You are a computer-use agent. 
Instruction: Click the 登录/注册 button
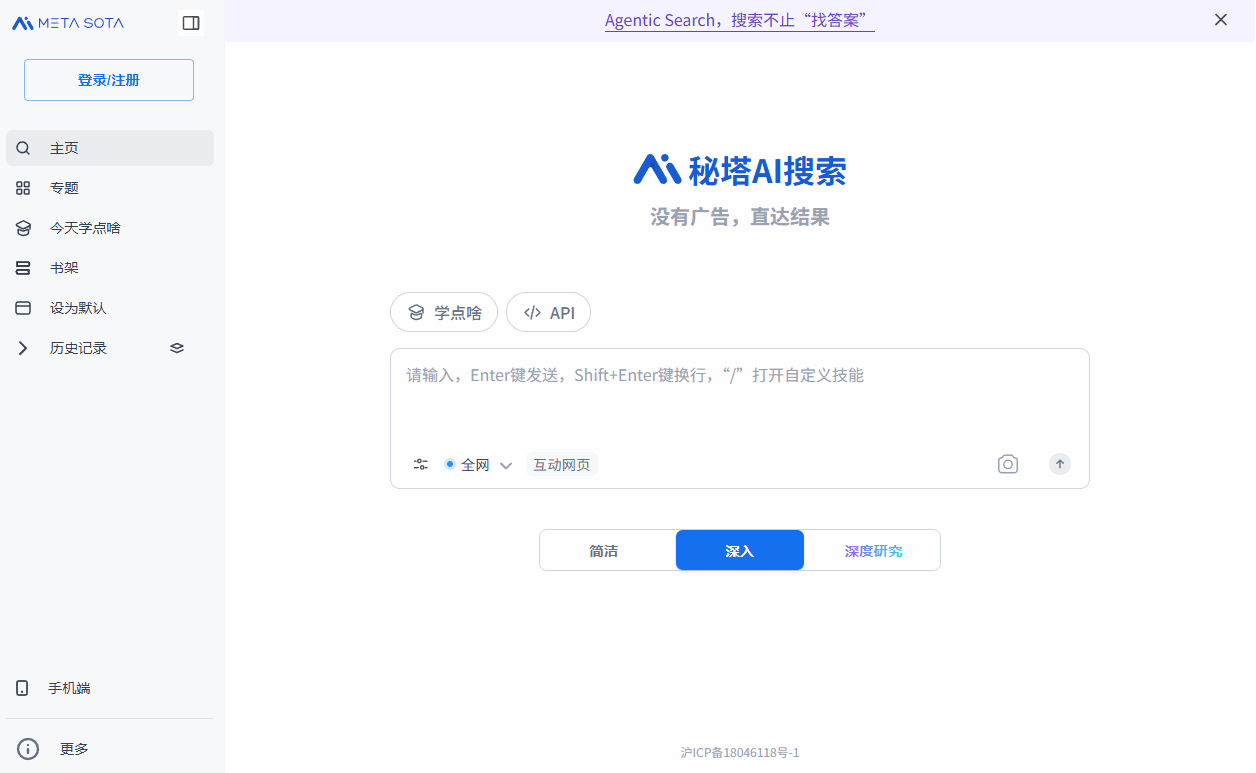point(109,80)
